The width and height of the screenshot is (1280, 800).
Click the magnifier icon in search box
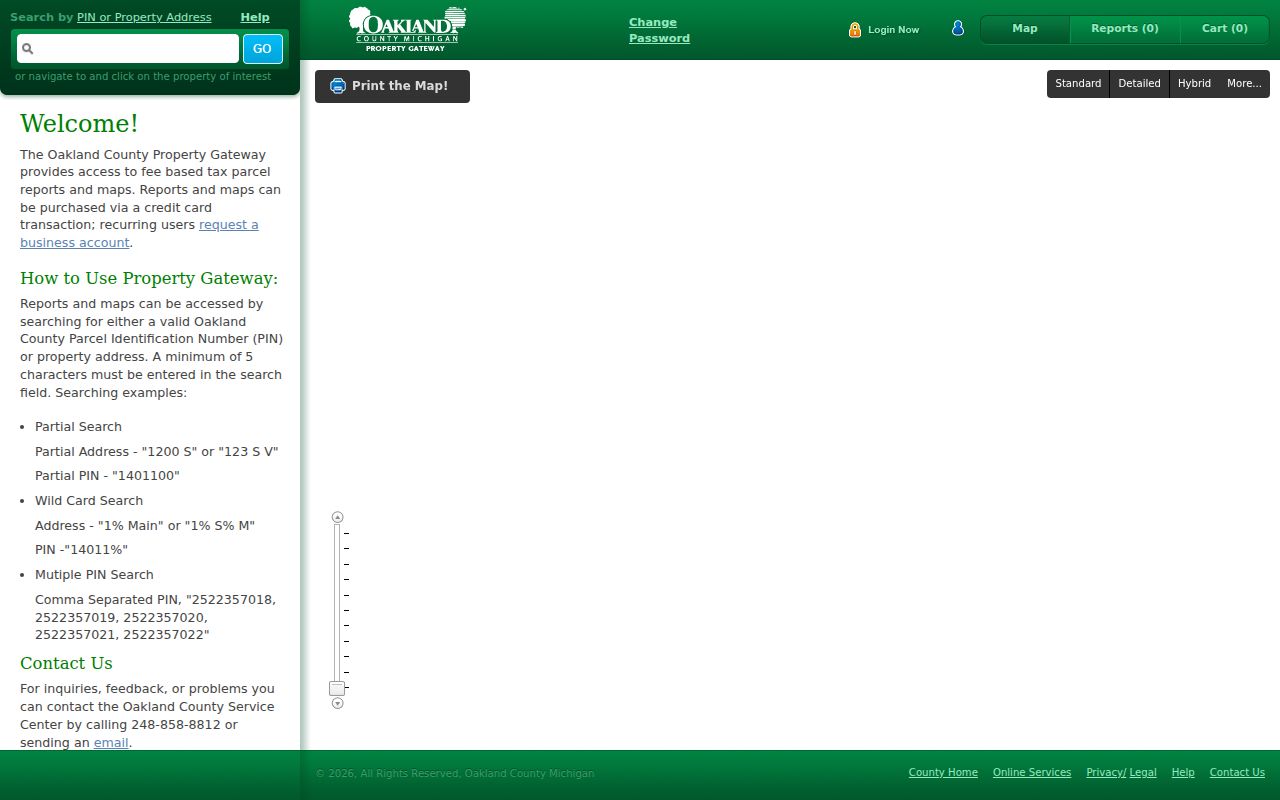28,48
